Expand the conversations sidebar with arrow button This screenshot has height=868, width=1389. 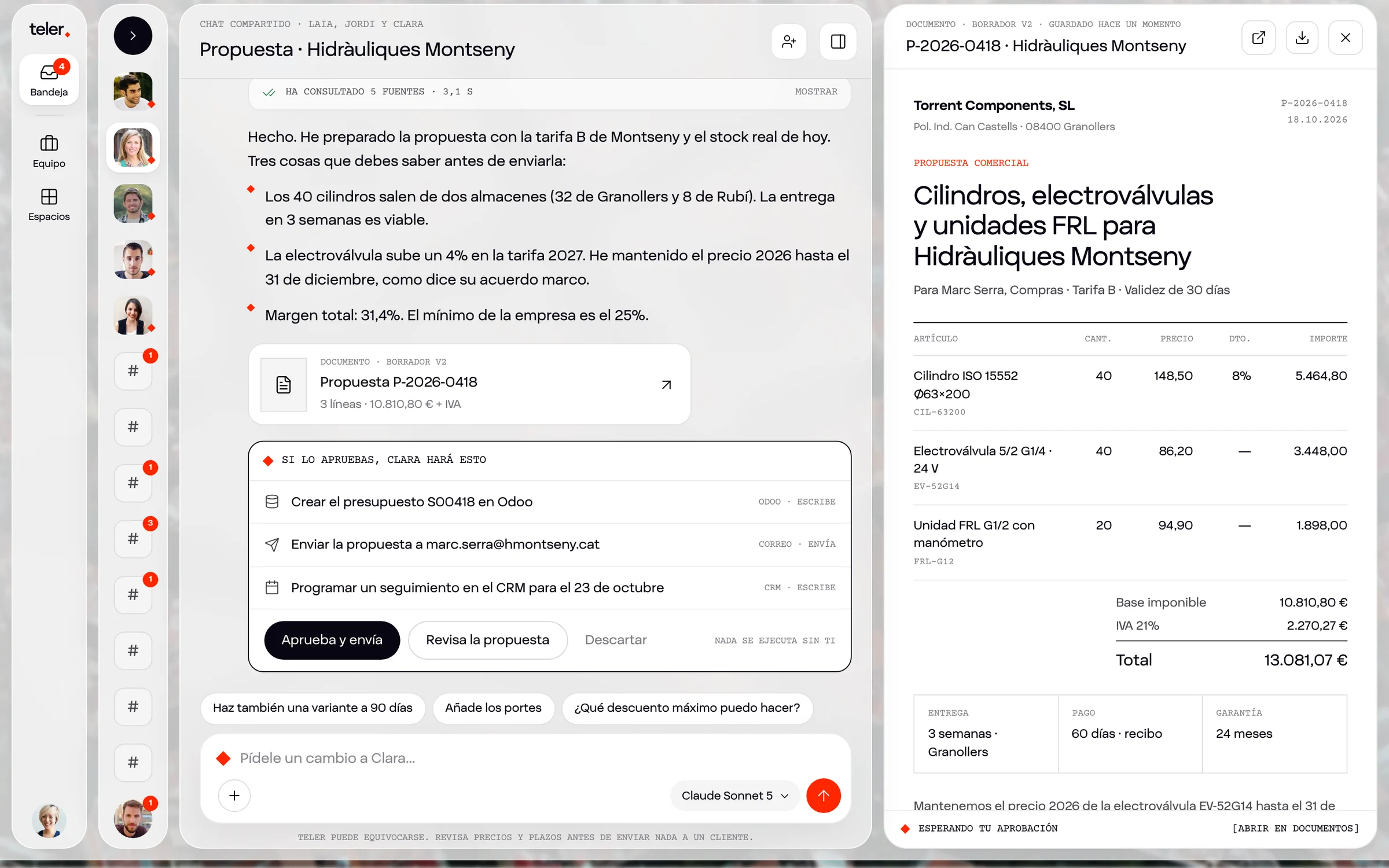[133, 36]
